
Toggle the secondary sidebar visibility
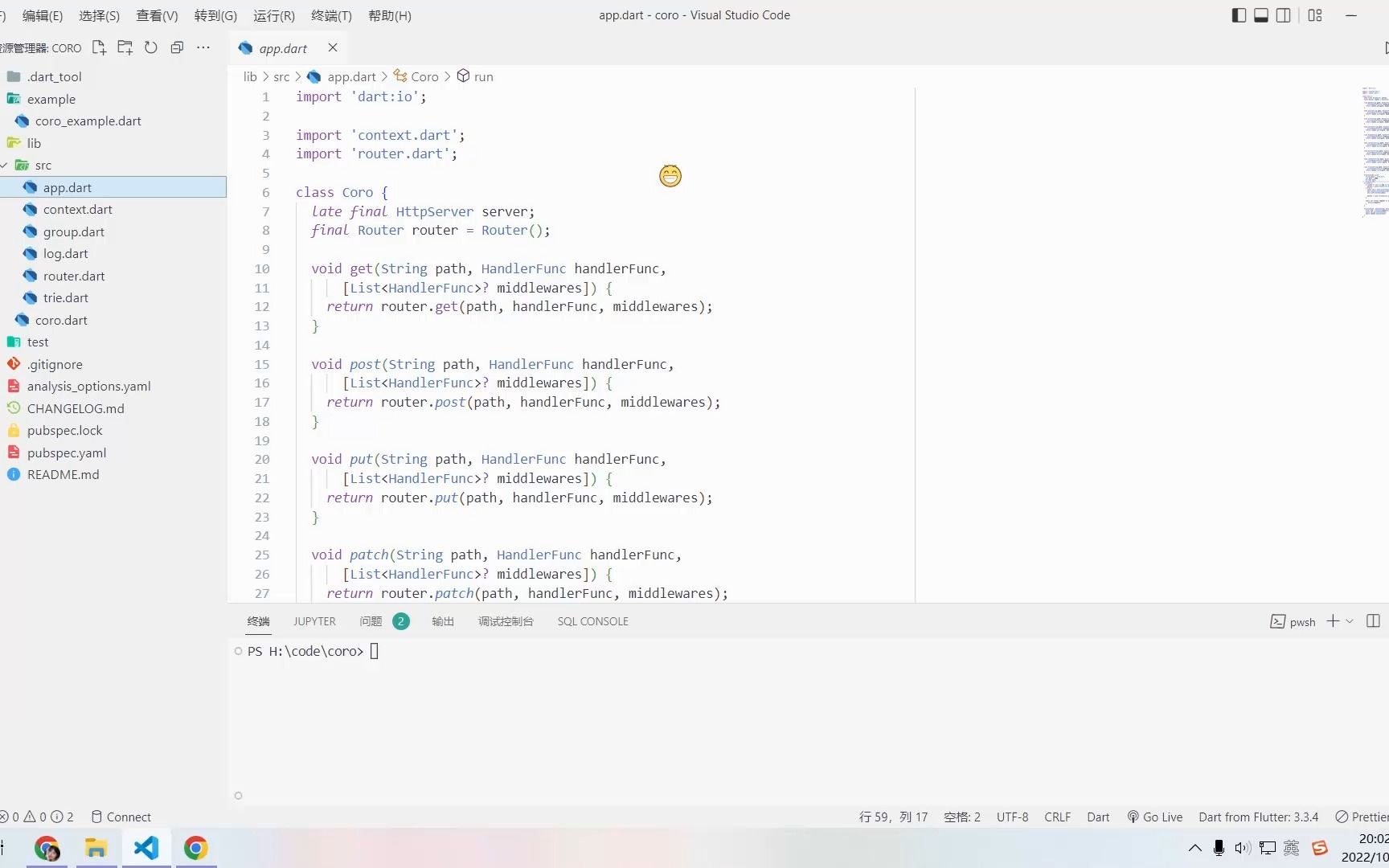coord(1283,15)
